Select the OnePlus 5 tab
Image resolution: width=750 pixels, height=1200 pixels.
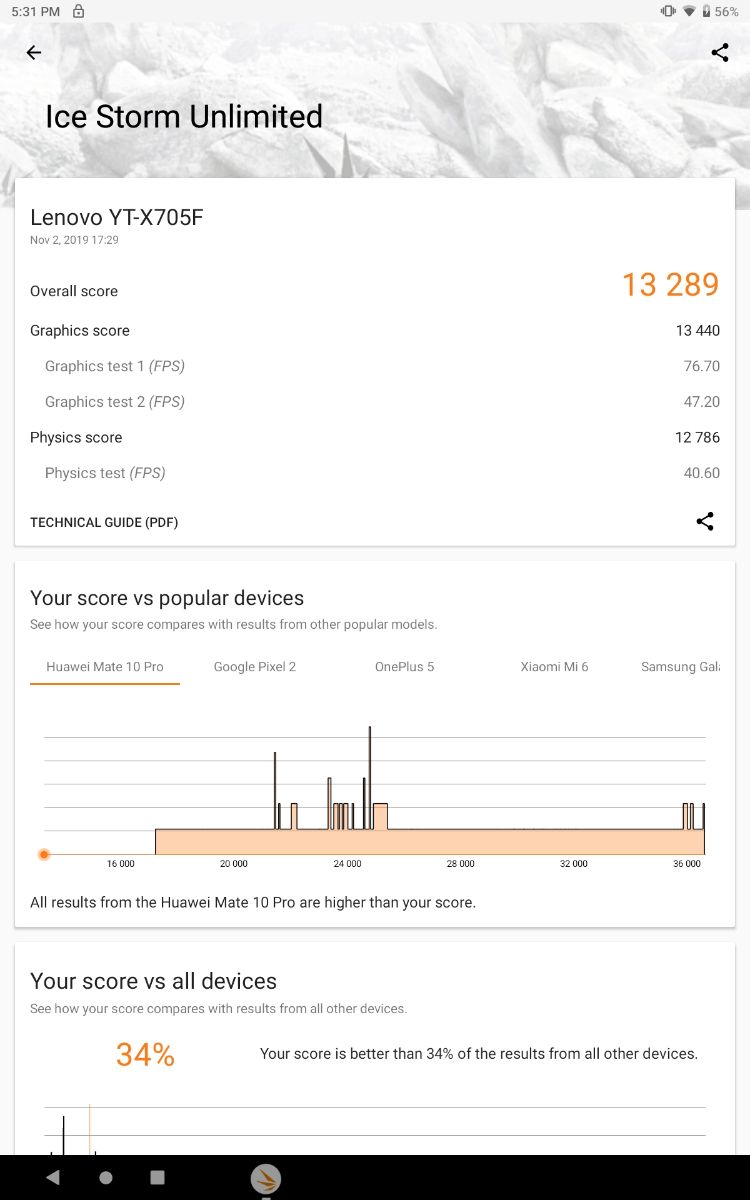click(404, 667)
